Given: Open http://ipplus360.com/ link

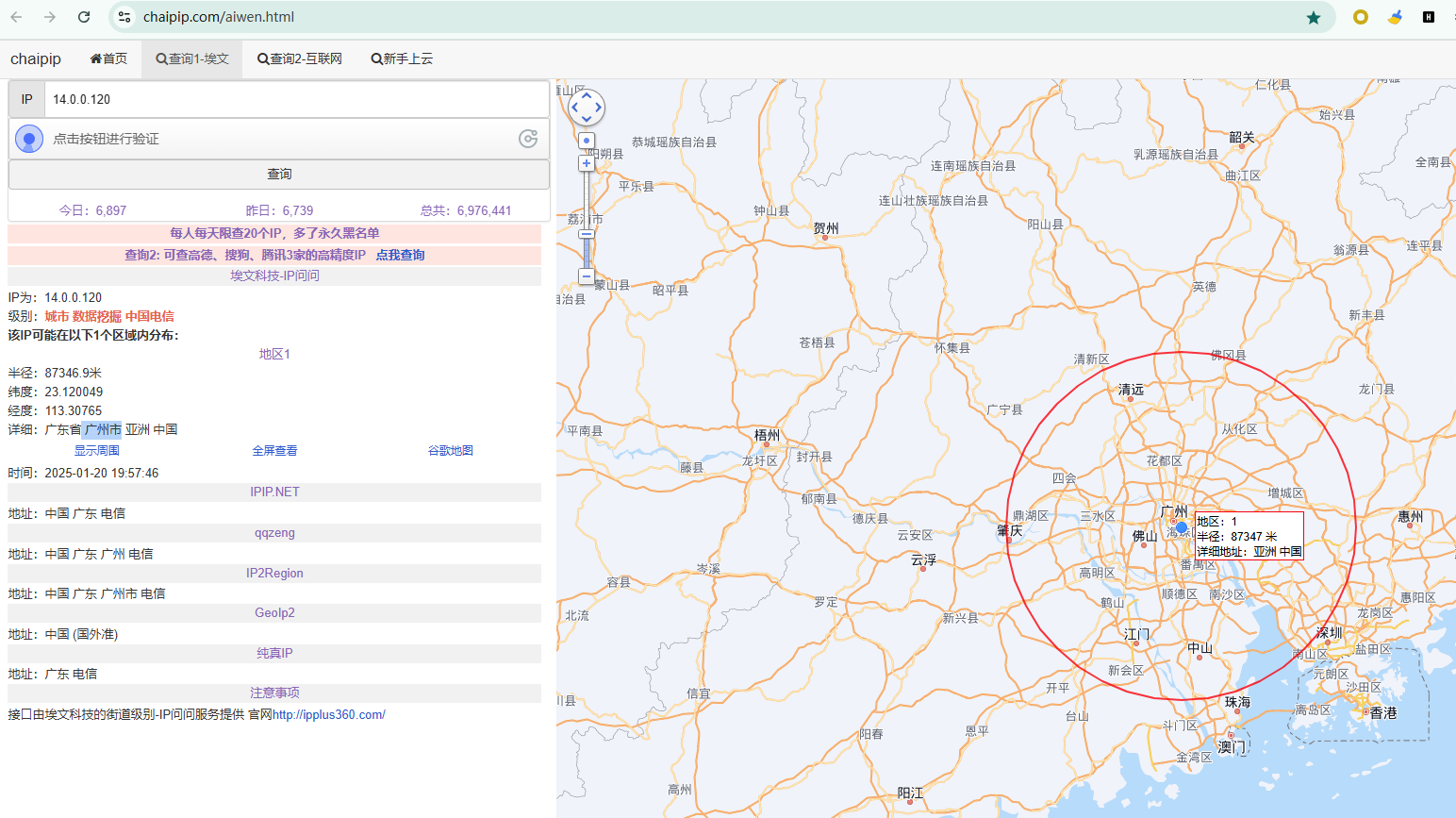Looking at the screenshot, I should (x=329, y=714).
